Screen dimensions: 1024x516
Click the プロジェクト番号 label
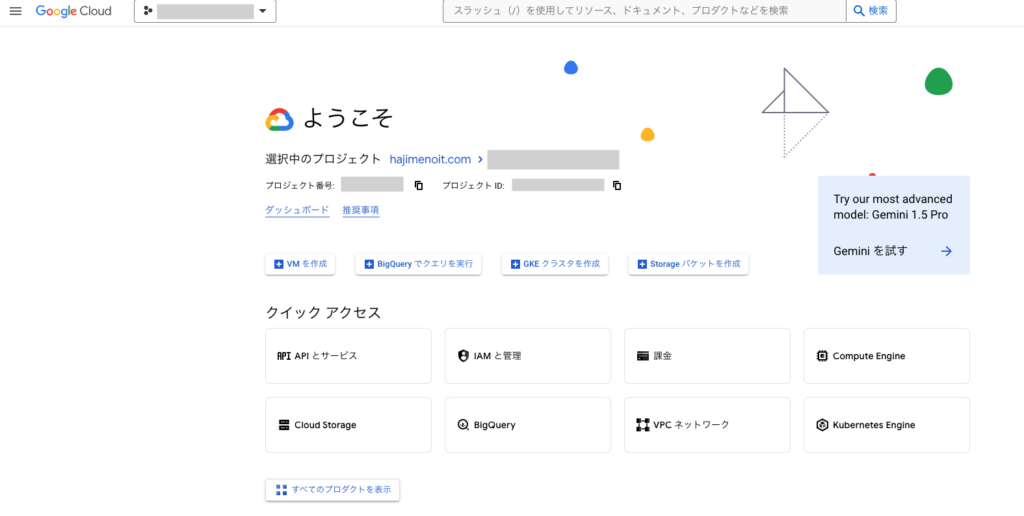coord(300,185)
